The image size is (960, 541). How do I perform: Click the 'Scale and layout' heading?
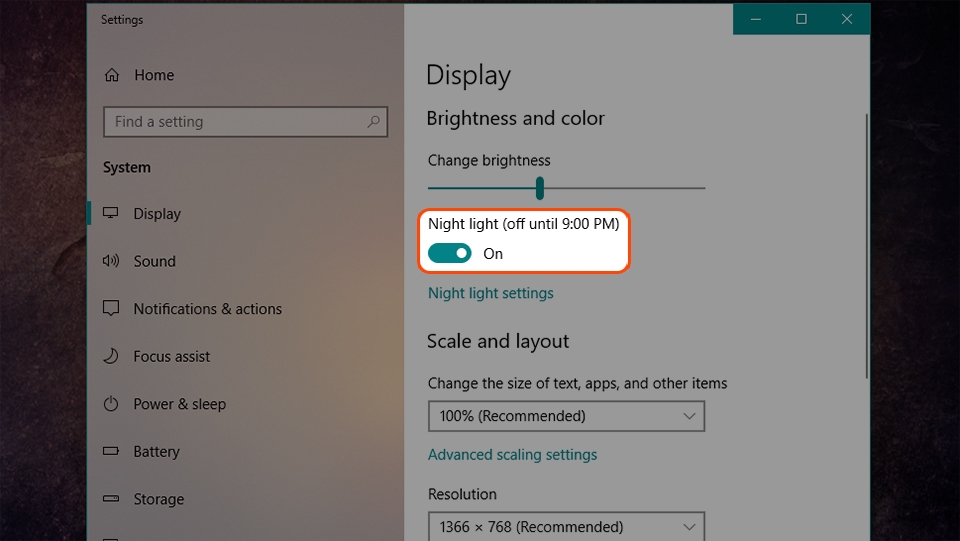tap(498, 341)
